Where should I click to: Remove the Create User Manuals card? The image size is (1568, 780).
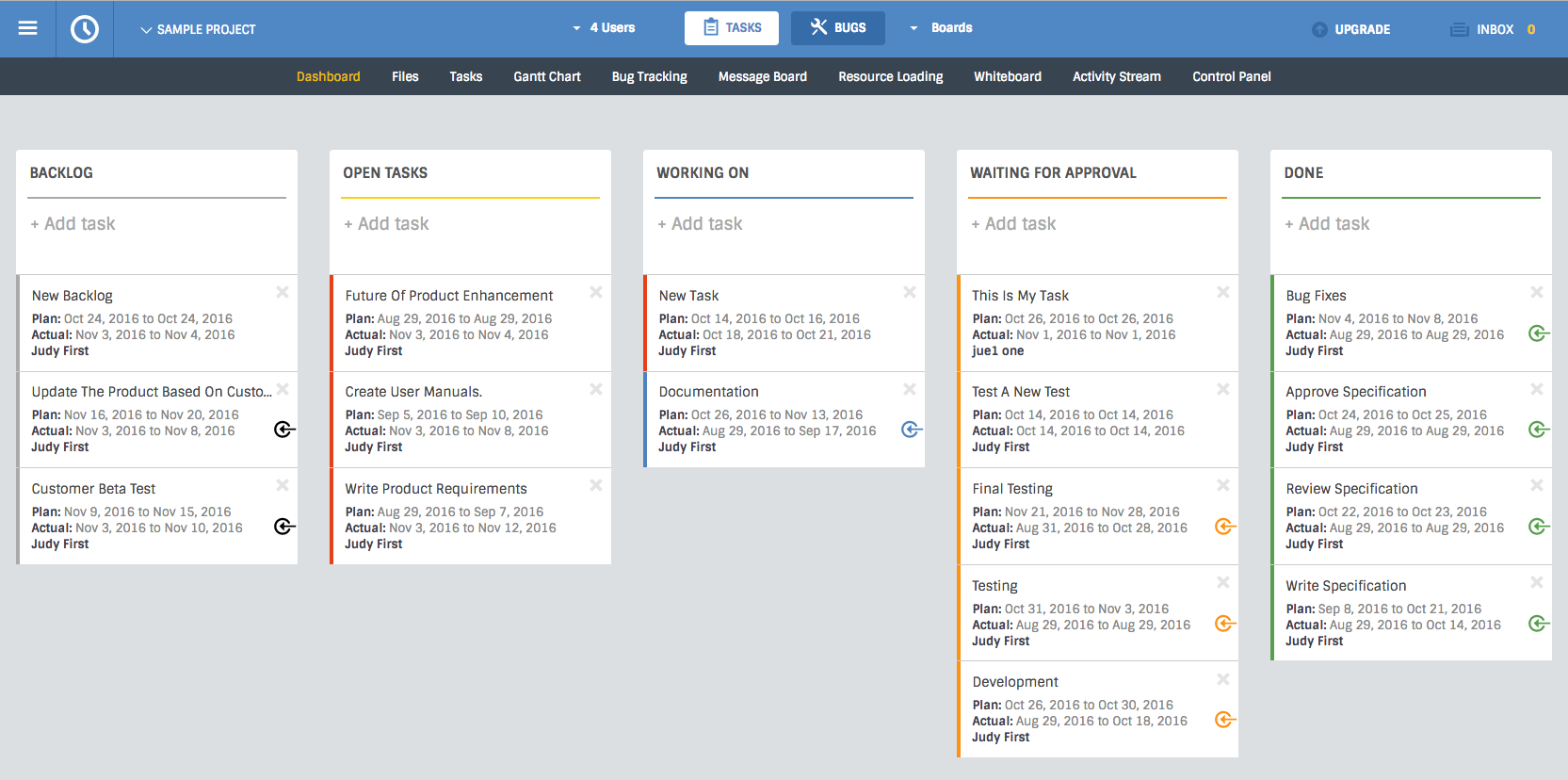[596, 389]
